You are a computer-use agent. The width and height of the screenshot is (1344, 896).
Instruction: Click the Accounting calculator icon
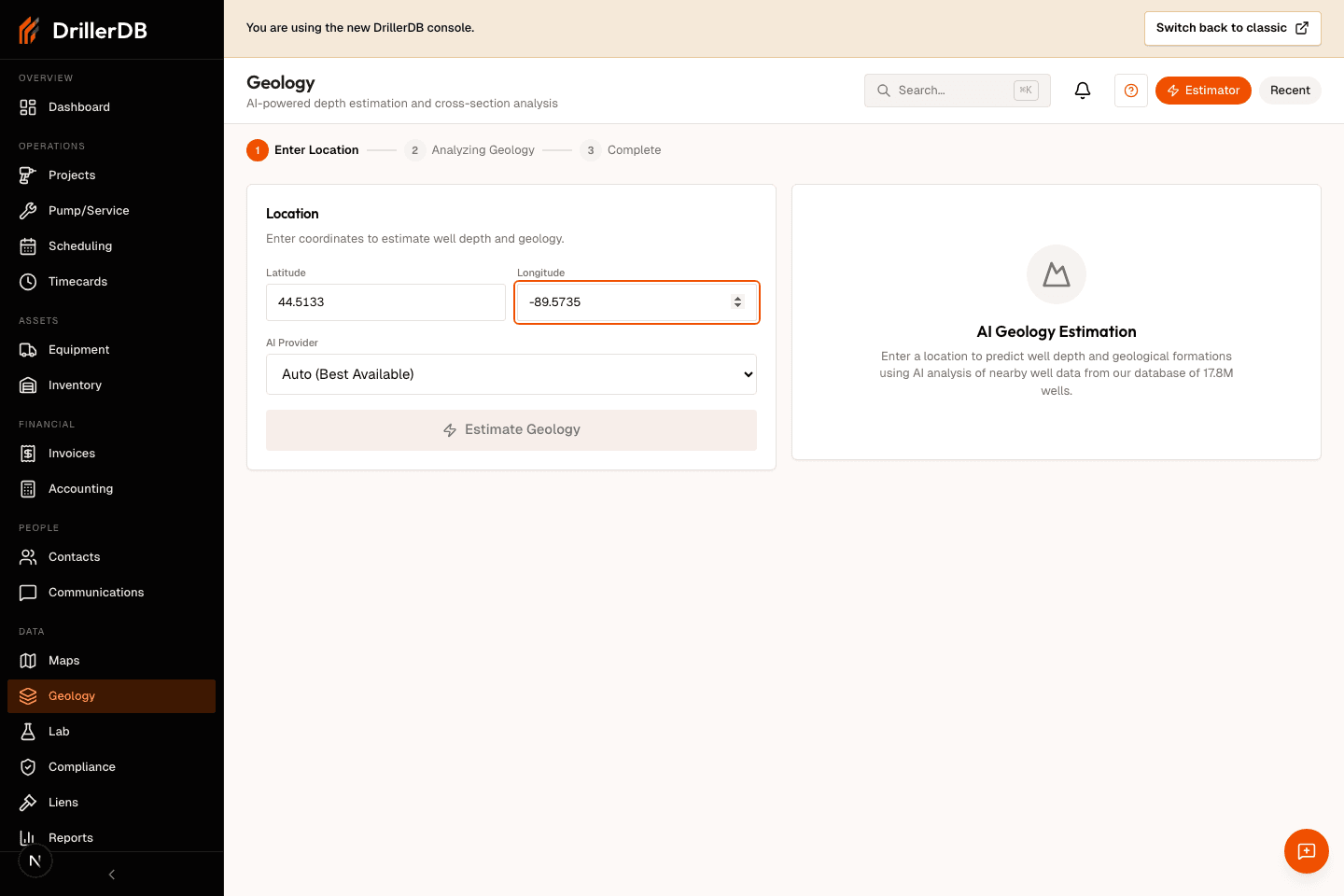(x=28, y=489)
